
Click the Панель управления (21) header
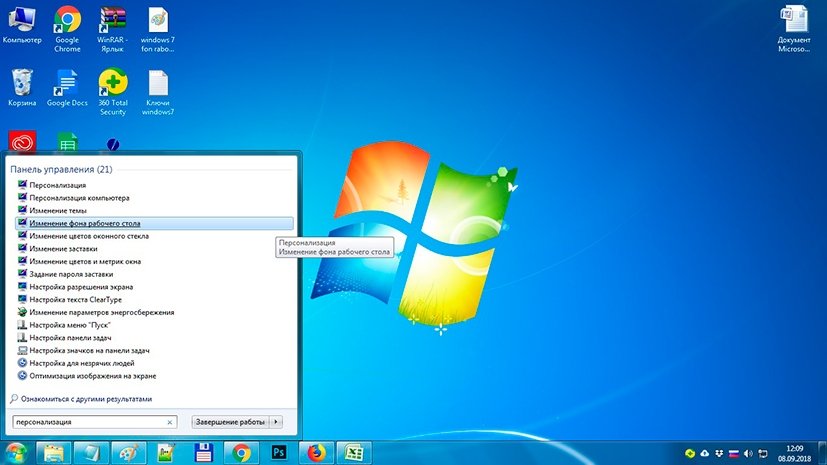click(x=61, y=169)
